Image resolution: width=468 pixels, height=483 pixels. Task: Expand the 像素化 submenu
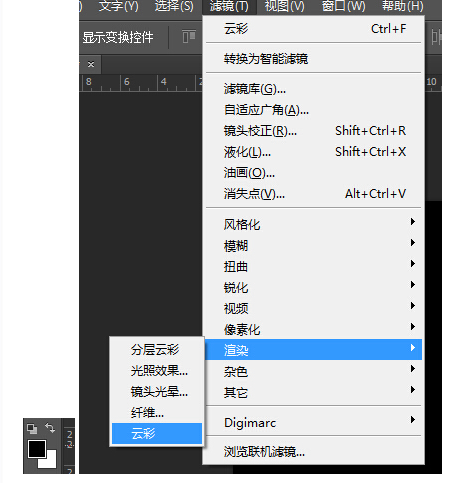314,329
